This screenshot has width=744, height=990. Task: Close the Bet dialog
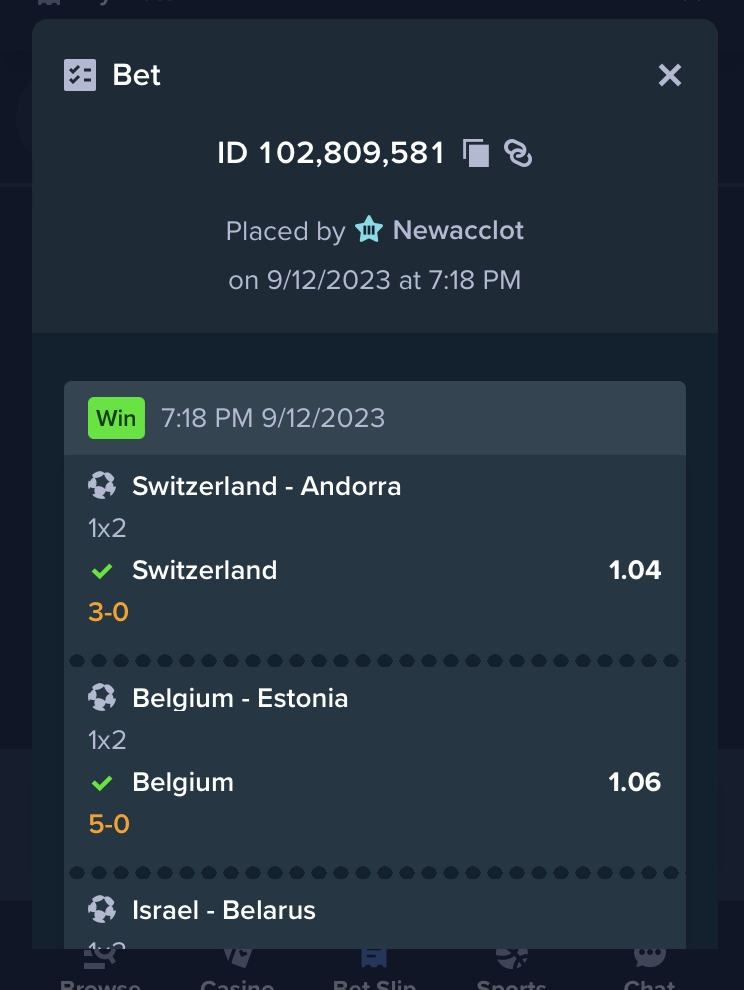click(669, 75)
